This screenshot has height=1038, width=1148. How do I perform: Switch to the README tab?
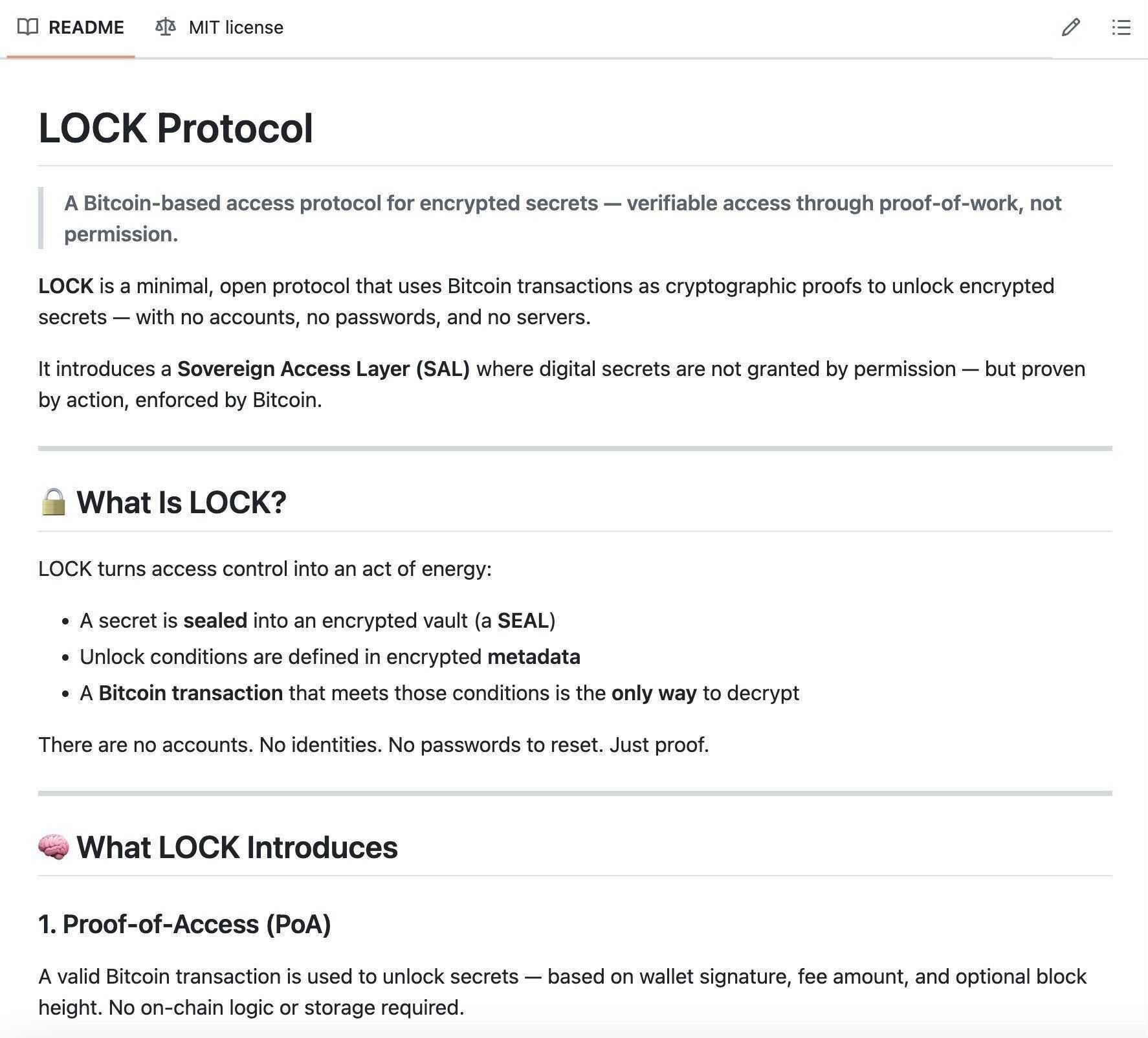(71, 27)
